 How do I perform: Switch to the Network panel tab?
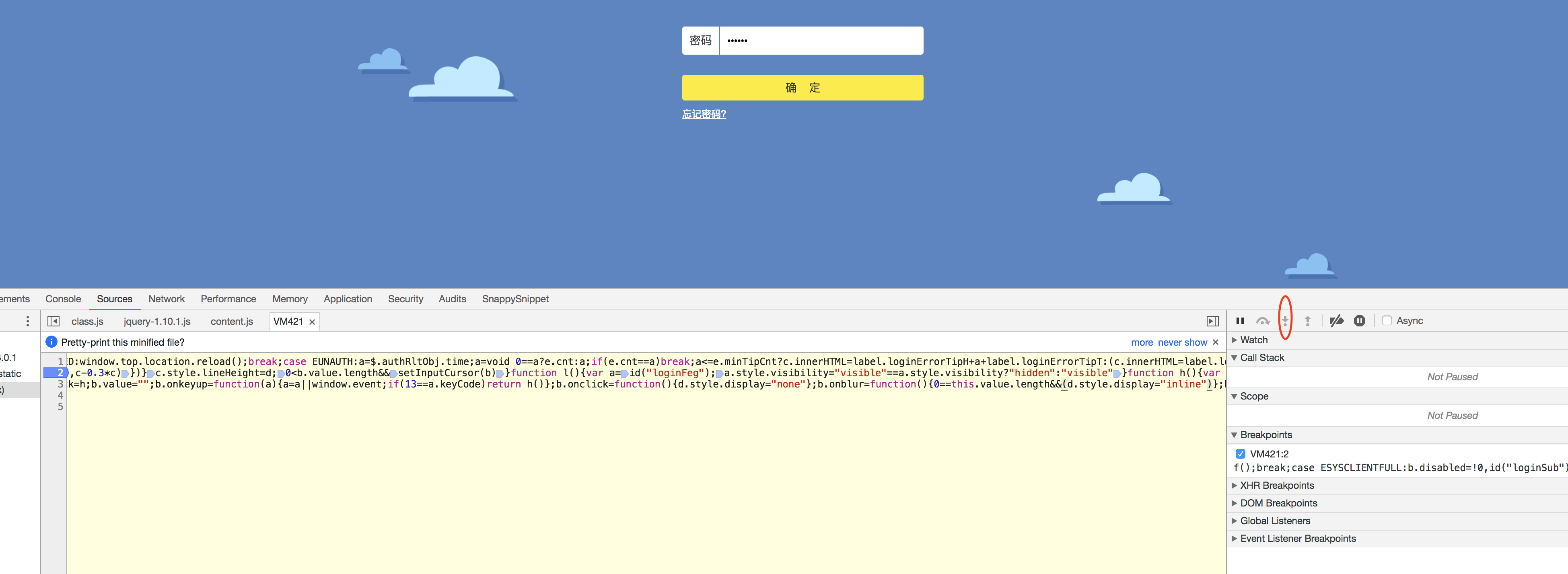click(166, 299)
